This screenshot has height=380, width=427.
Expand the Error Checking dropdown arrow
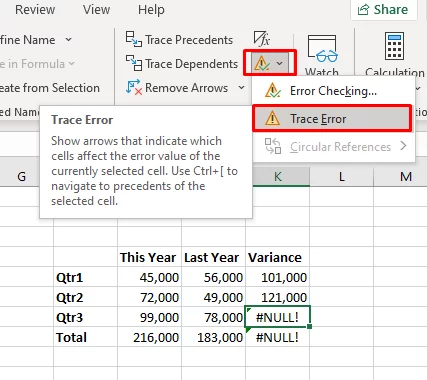click(x=280, y=63)
